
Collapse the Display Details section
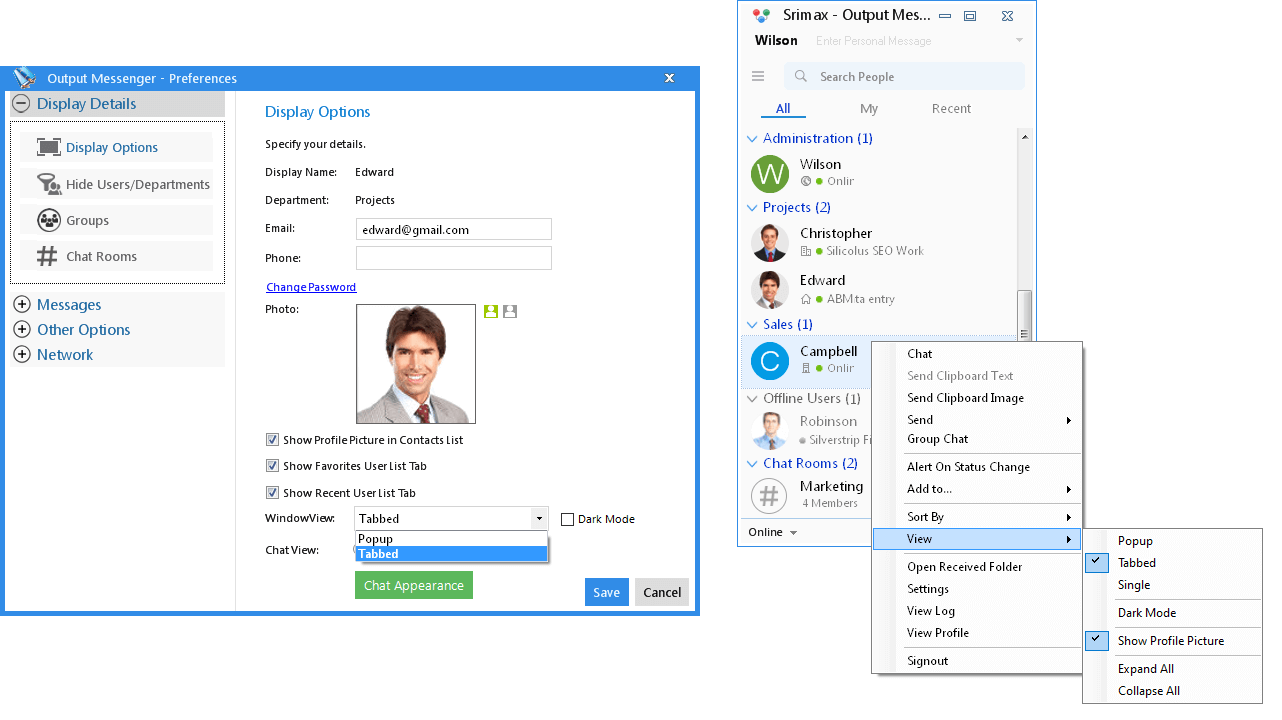click(21, 104)
